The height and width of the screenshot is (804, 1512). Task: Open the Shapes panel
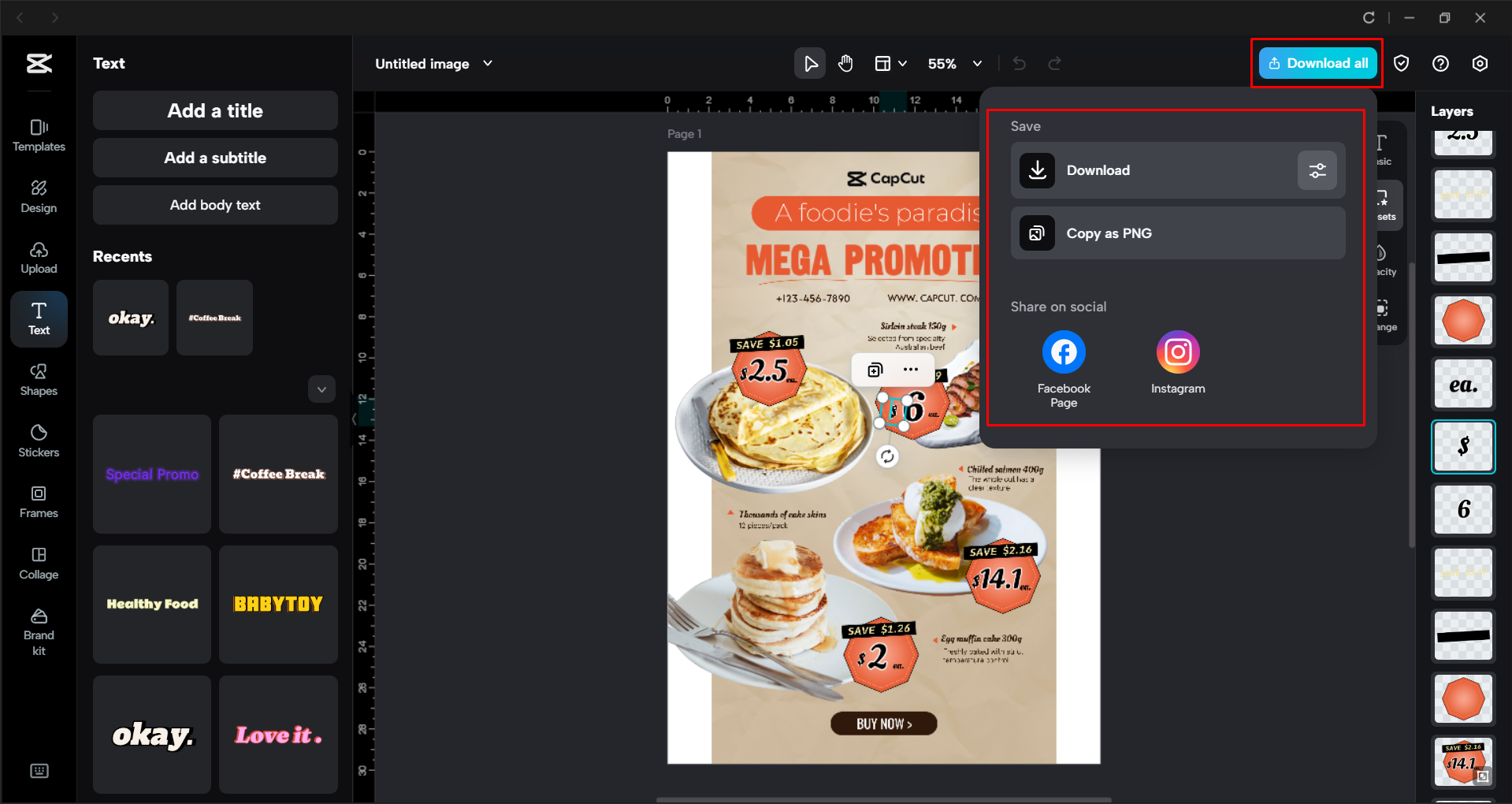pyautogui.click(x=38, y=381)
